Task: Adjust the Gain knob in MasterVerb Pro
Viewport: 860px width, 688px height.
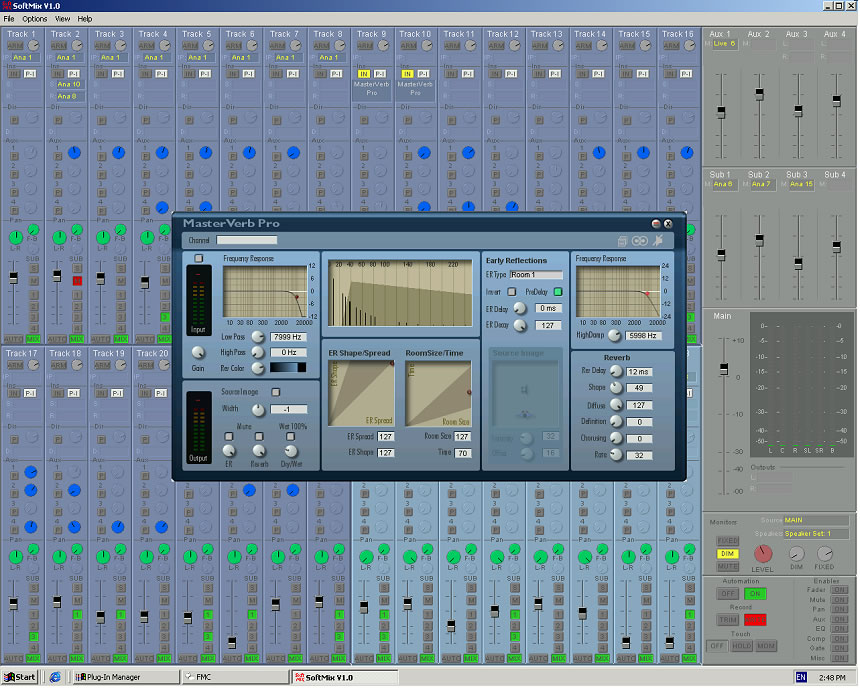Action: tap(198, 352)
